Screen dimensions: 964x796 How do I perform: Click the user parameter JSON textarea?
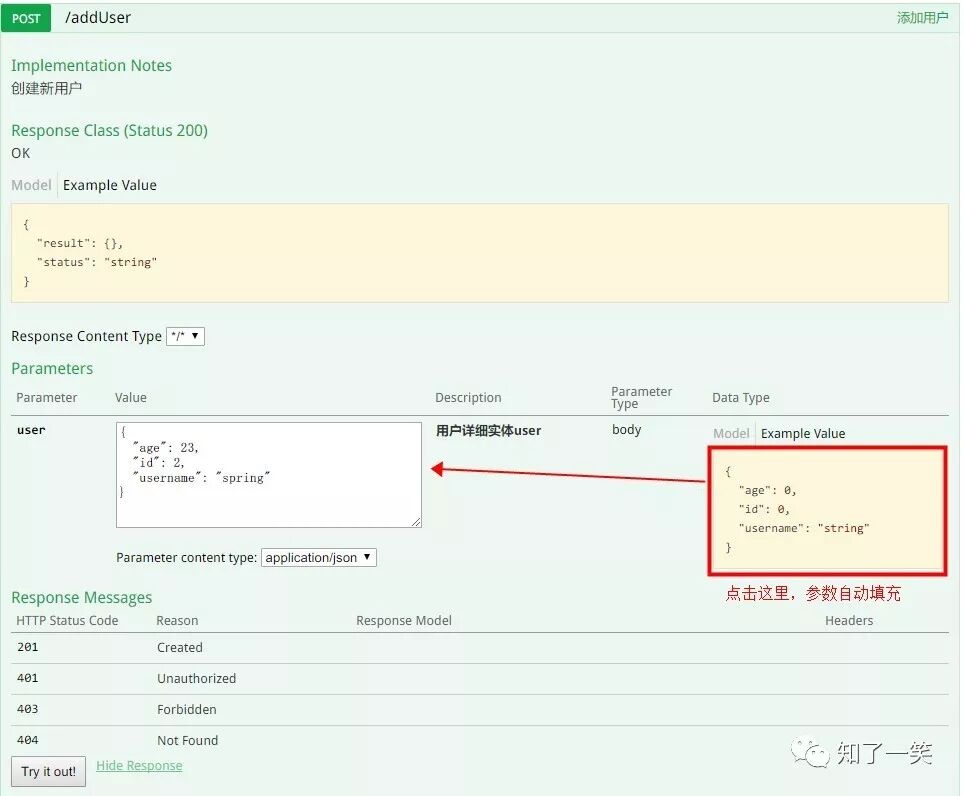coord(269,475)
